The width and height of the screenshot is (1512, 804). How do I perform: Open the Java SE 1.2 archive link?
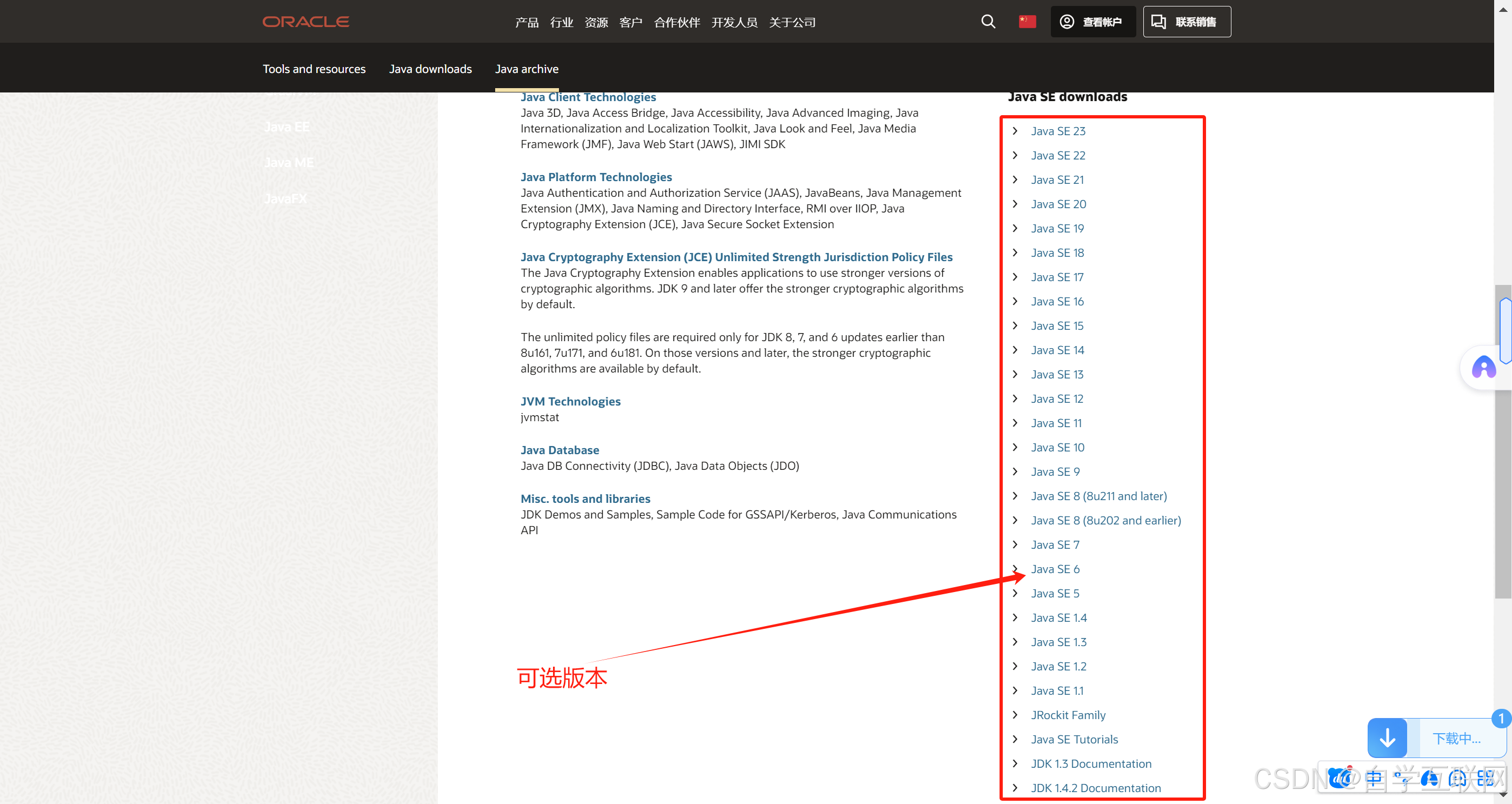1058,667
